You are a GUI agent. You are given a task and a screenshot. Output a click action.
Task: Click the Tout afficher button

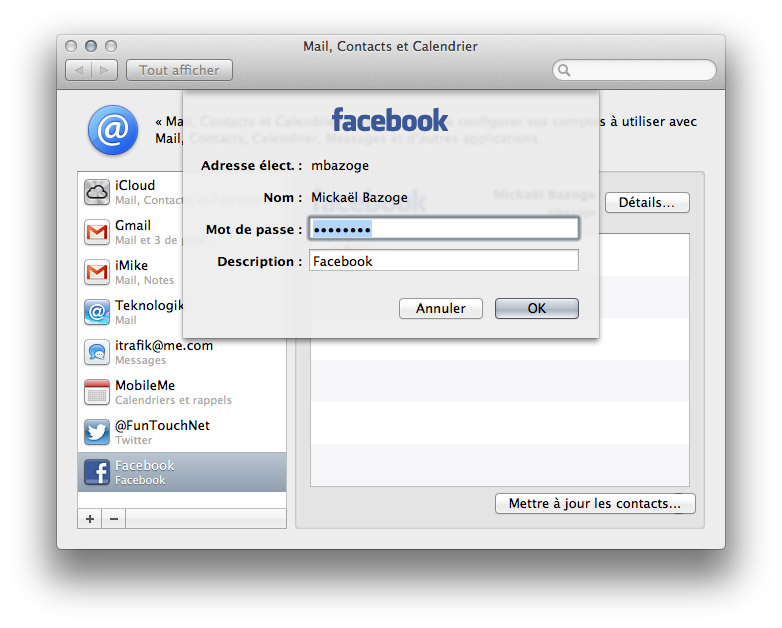[180, 70]
